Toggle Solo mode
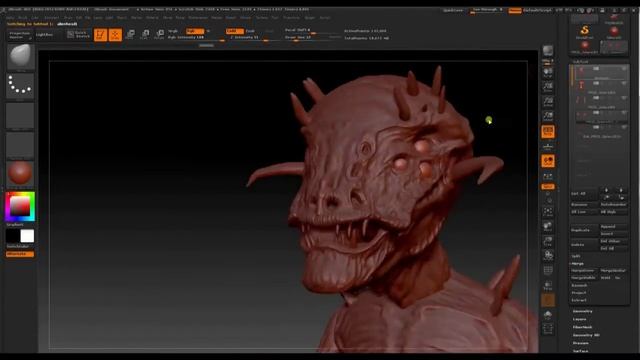This screenshot has height=360, width=640. click(x=548, y=314)
